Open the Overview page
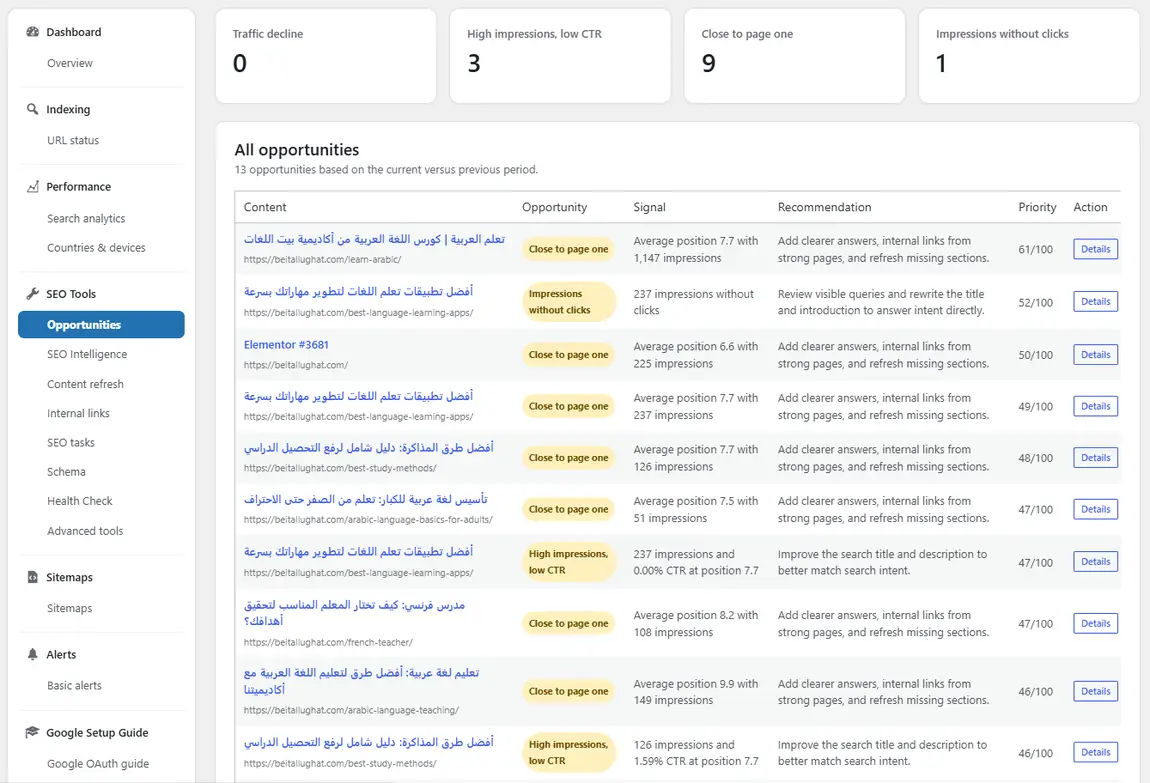This screenshot has height=783, width=1150. (70, 63)
